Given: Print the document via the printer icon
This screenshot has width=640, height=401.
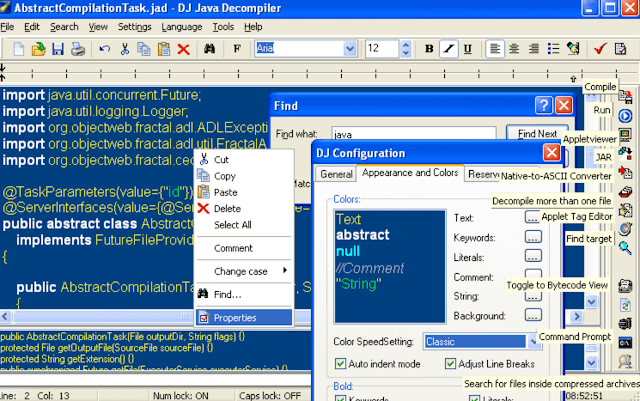Looking at the screenshot, I should (78, 49).
